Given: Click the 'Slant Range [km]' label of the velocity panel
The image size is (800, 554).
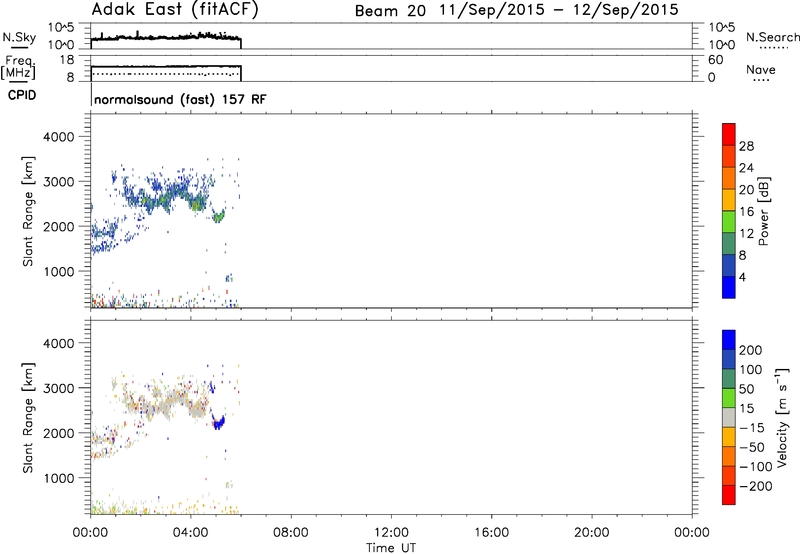Looking at the screenshot, I should (28, 418).
